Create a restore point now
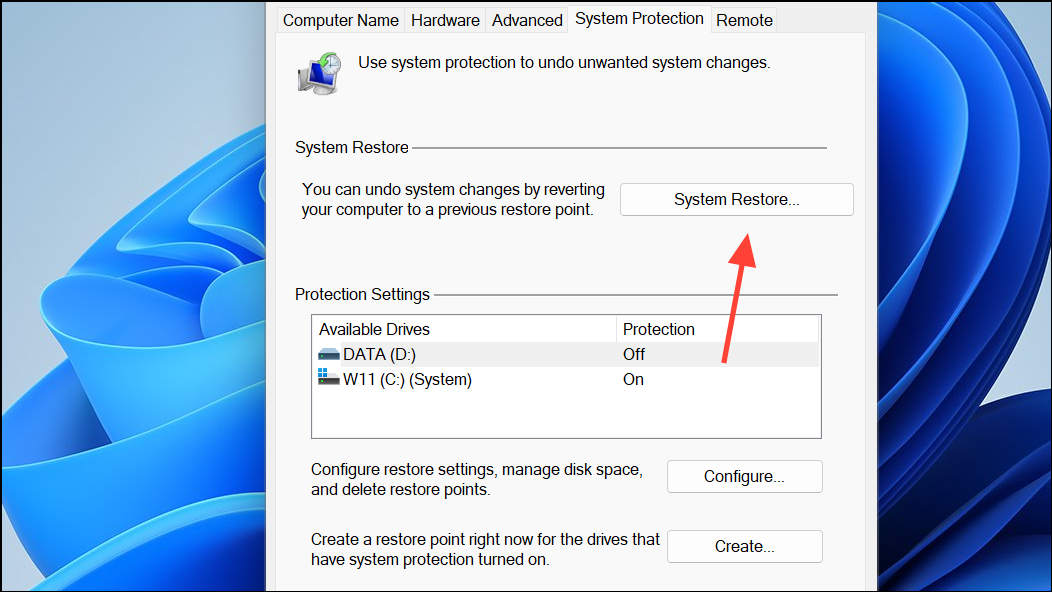Image resolution: width=1052 pixels, height=592 pixels. tap(744, 546)
